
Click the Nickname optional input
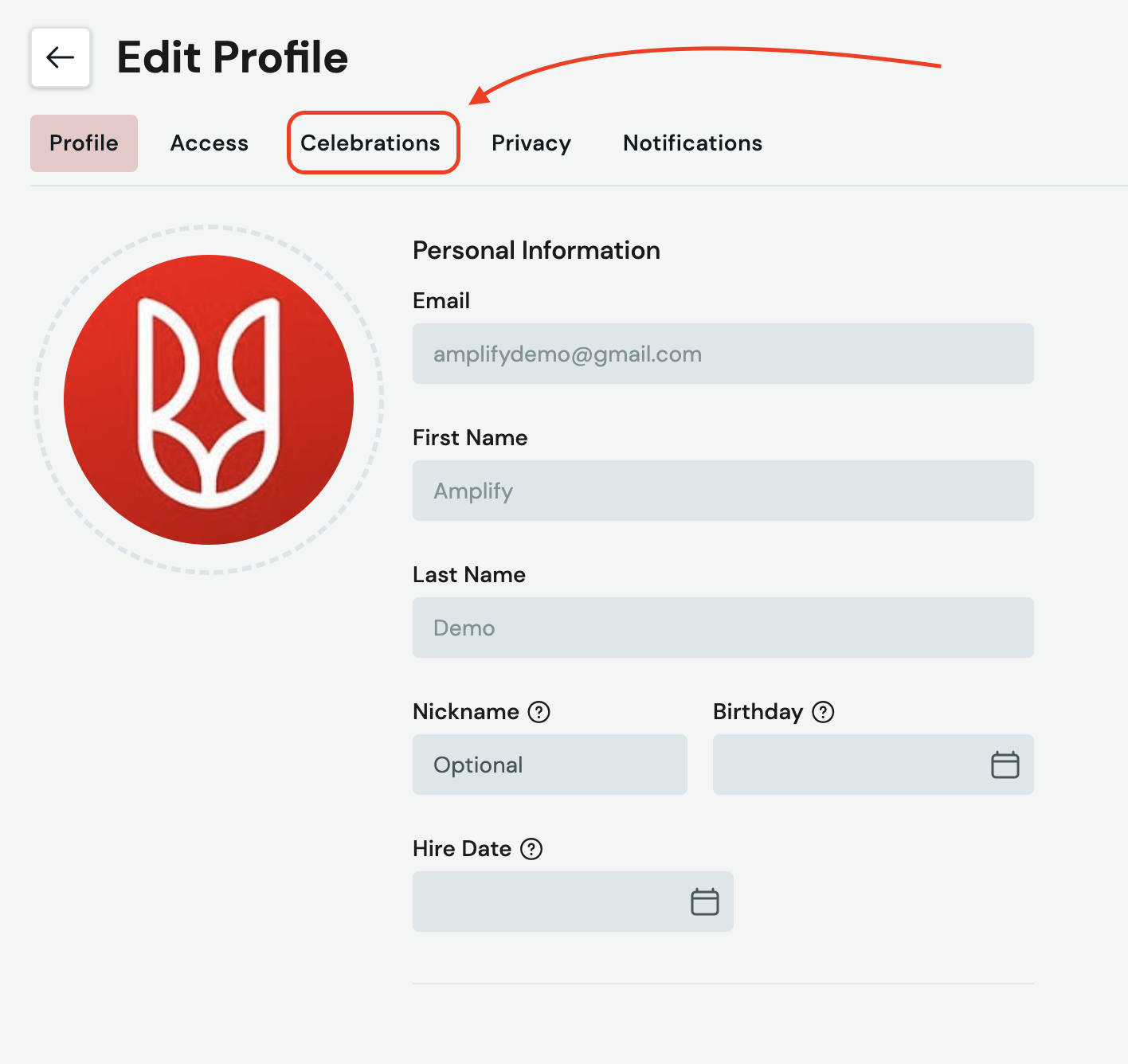point(550,765)
